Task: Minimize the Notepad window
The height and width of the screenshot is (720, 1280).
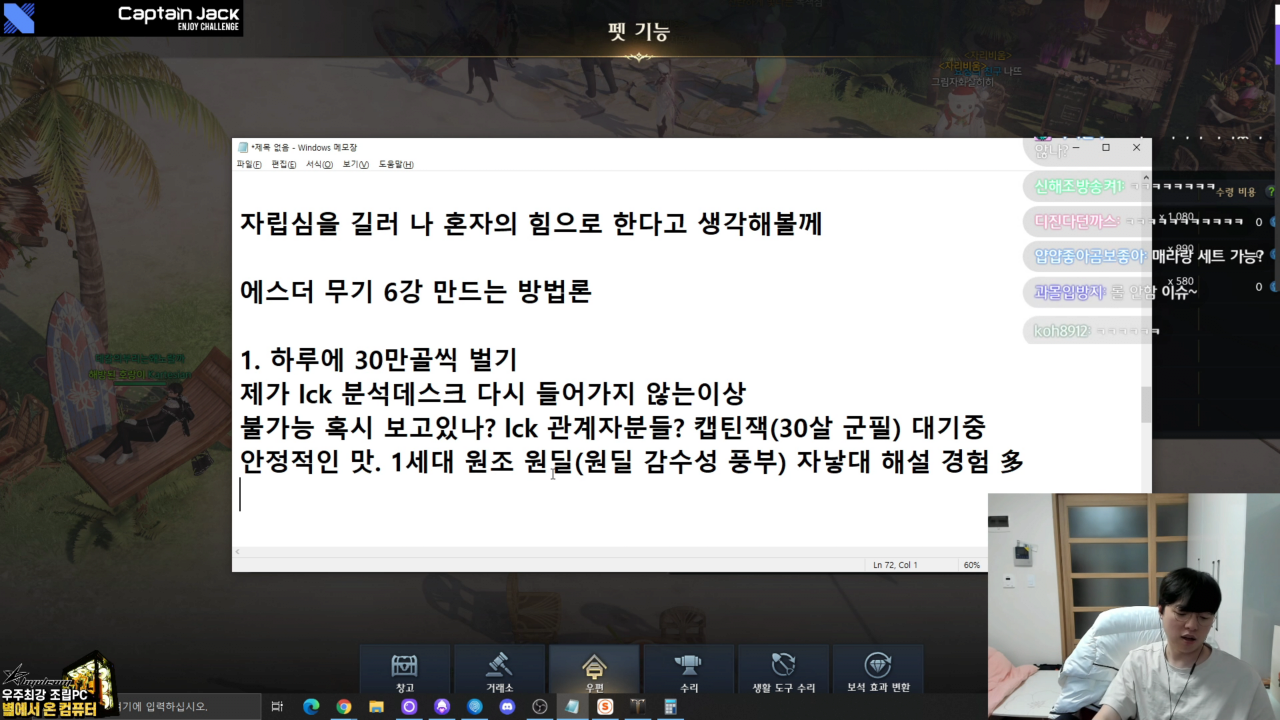Action: coord(1075,148)
